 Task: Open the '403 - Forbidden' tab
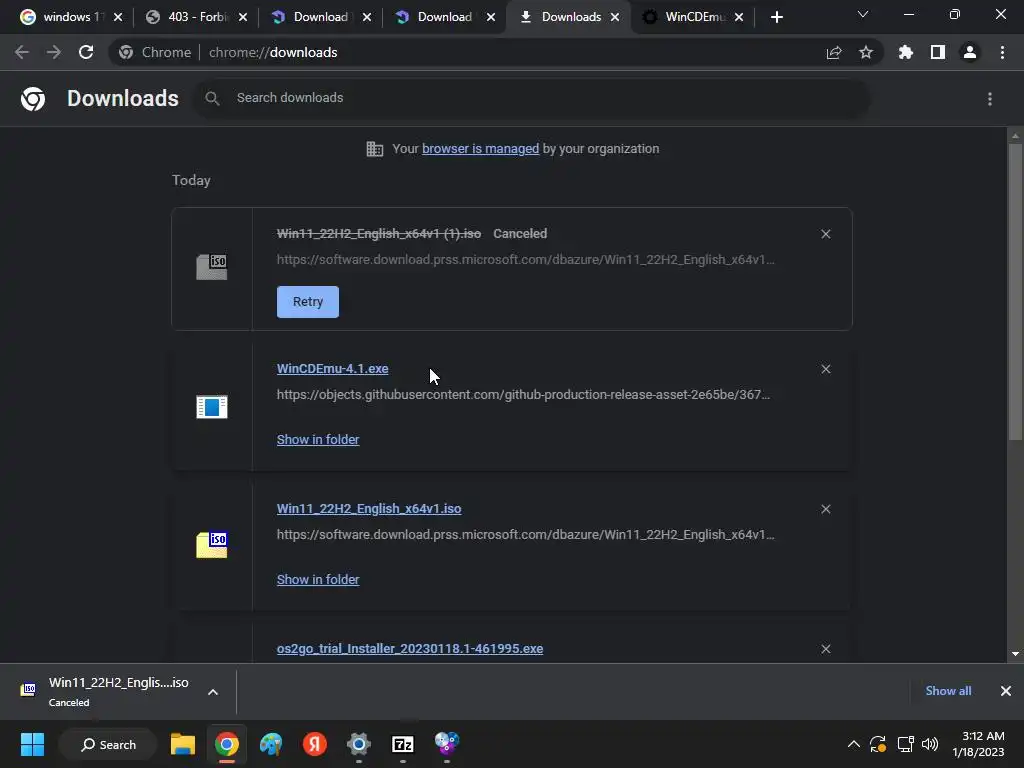pos(189,17)
